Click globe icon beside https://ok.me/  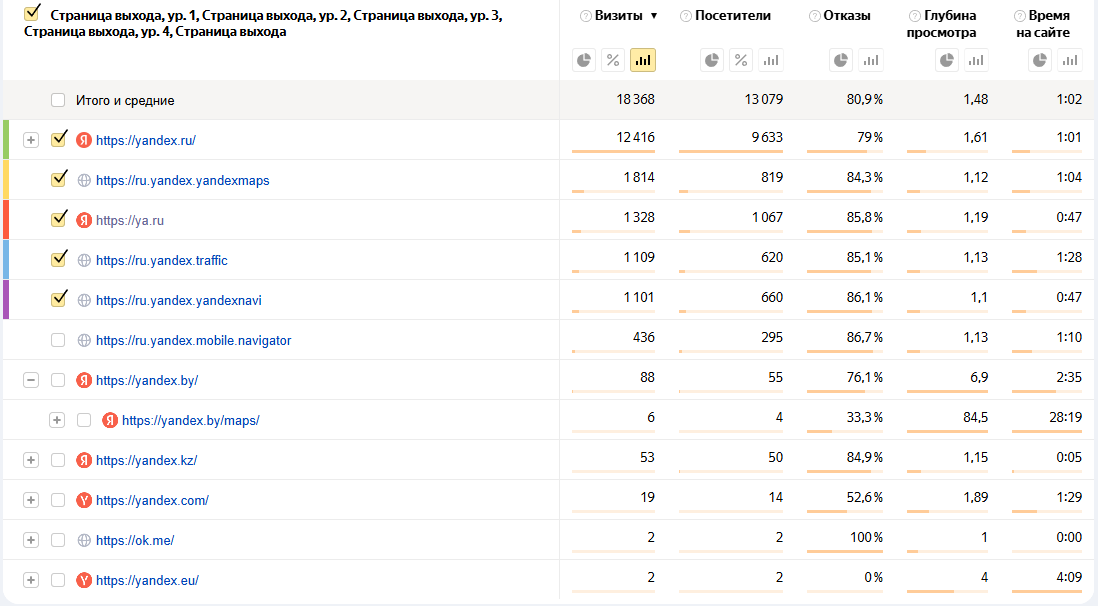click(x=84, y=540)
